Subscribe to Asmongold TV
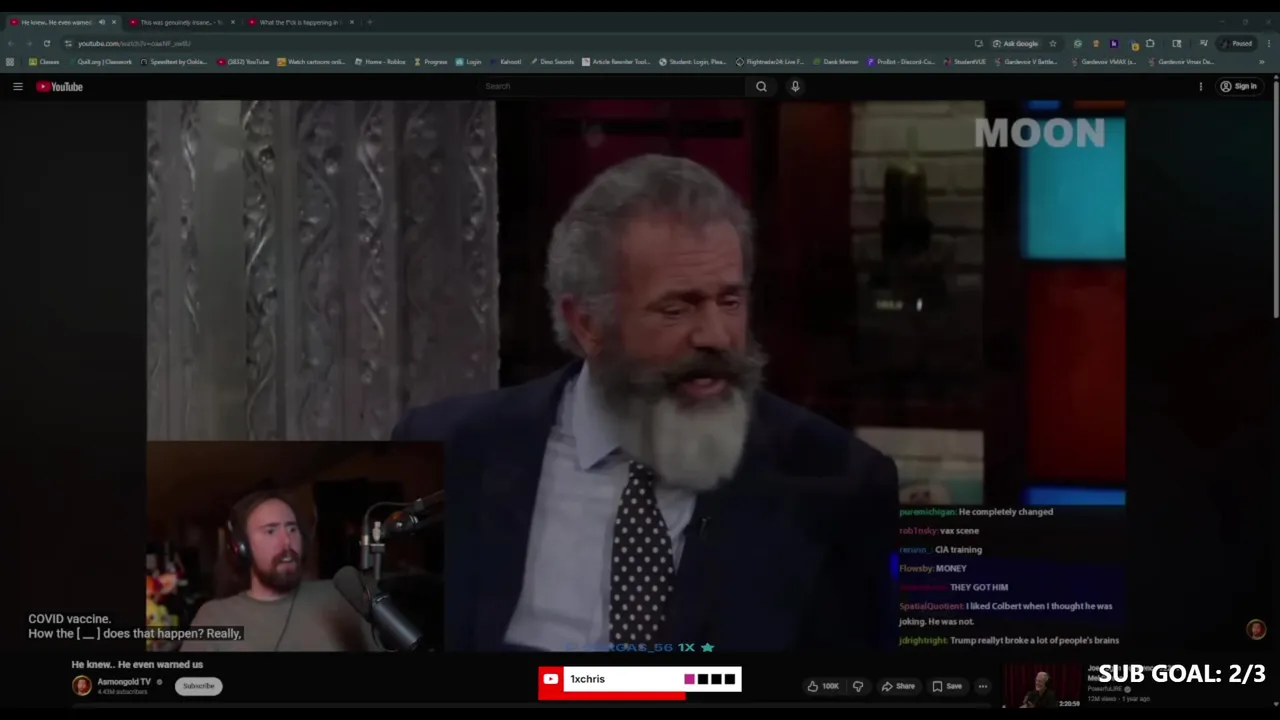The image size is (1280, 720). (x=198, y=686)
